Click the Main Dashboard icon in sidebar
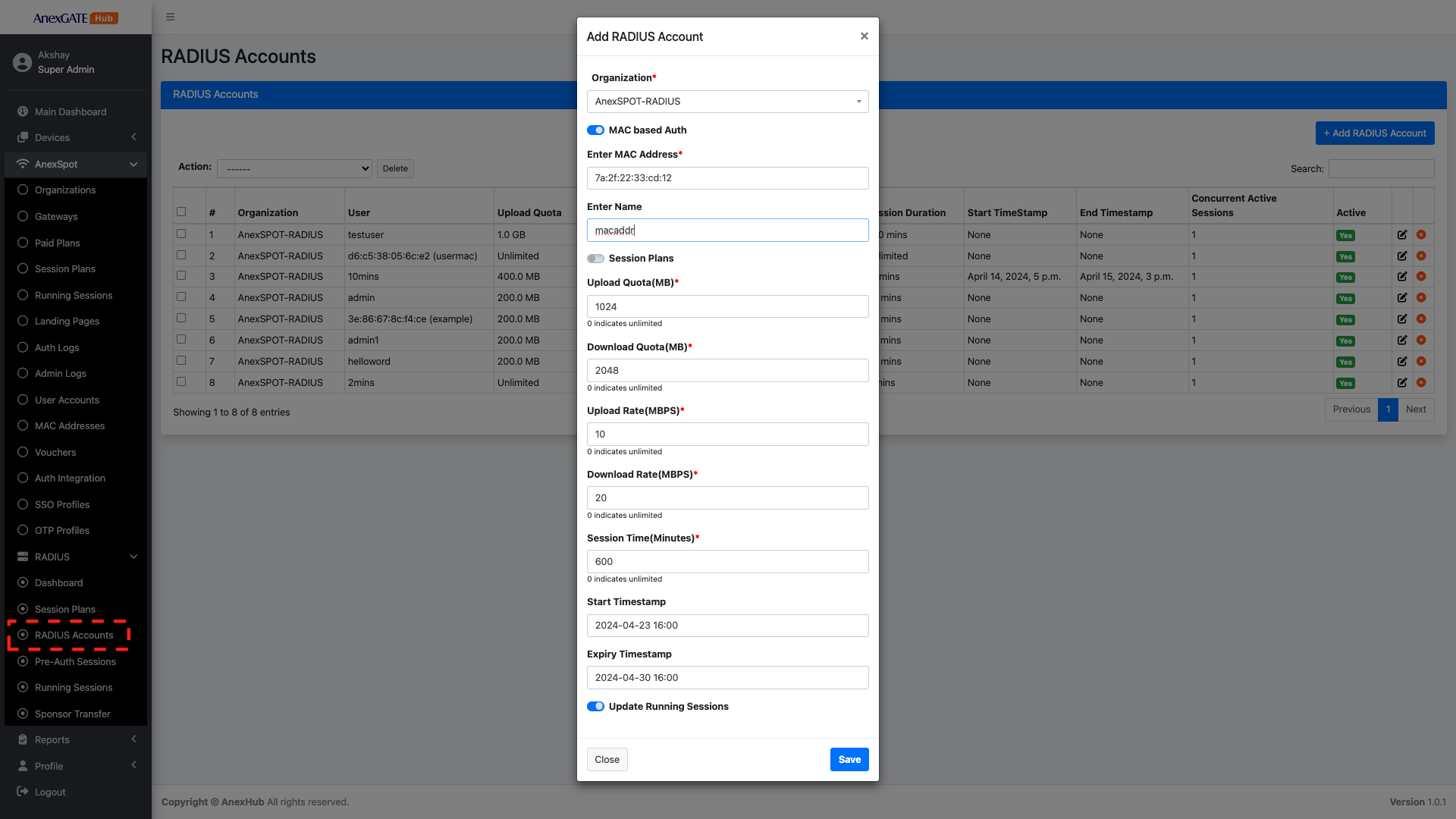The image size is (1456, 819). click(x=23, y=111)
